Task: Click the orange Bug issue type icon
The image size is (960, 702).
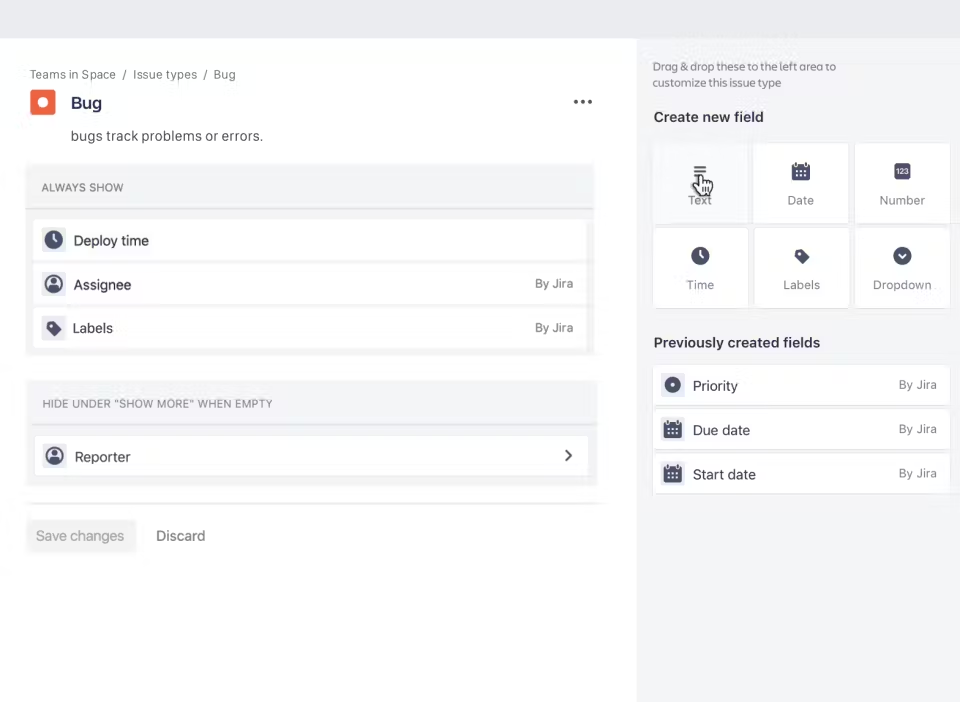Action: click(x=43, y=102)
